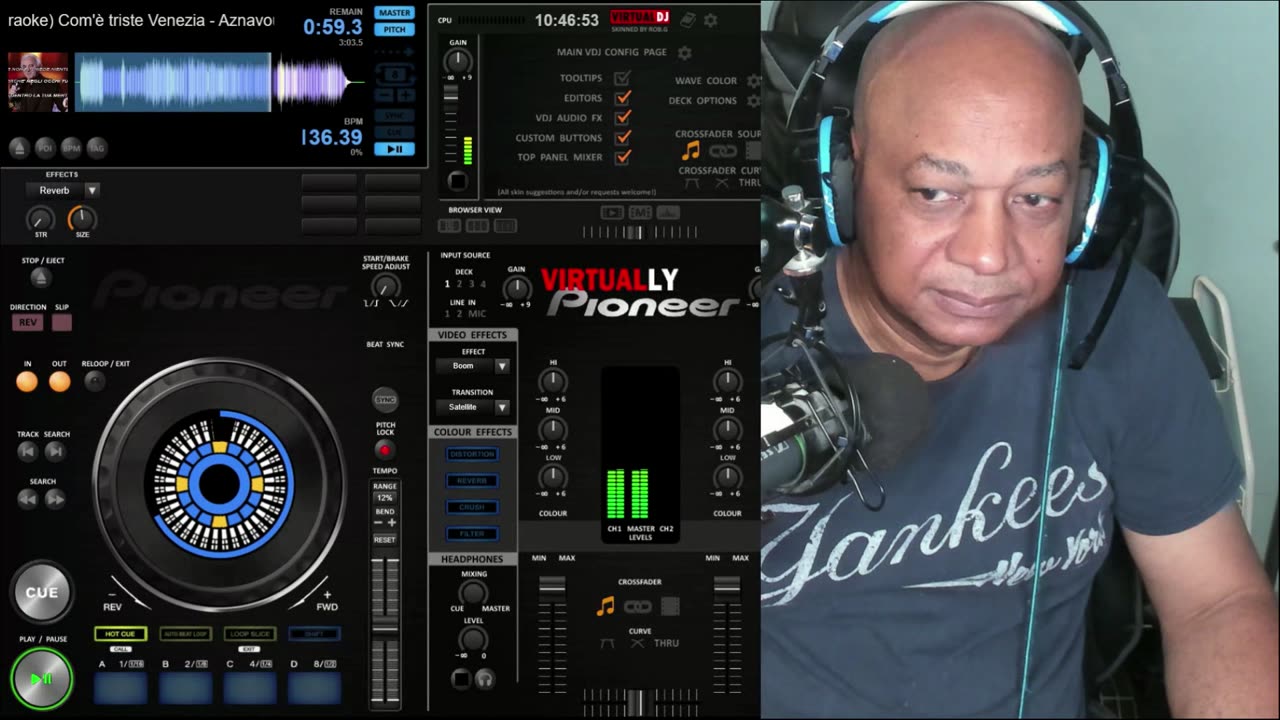Click the eject icon below the waveform
Image resolution: width=1280 pixels, height=720 pixels.
19,148
